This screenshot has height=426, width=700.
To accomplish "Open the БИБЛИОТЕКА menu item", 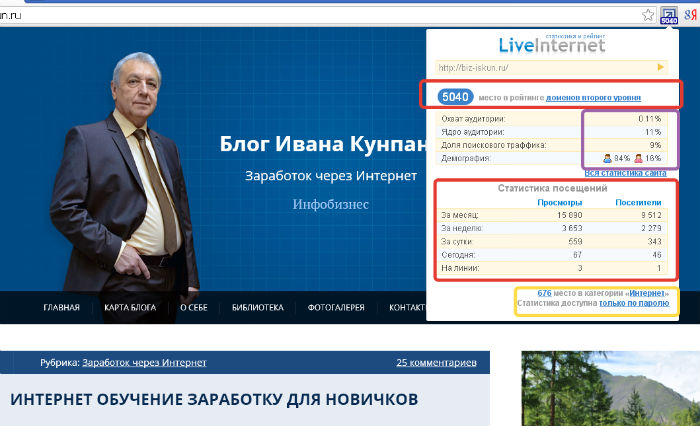I will [x=258, y=307].
